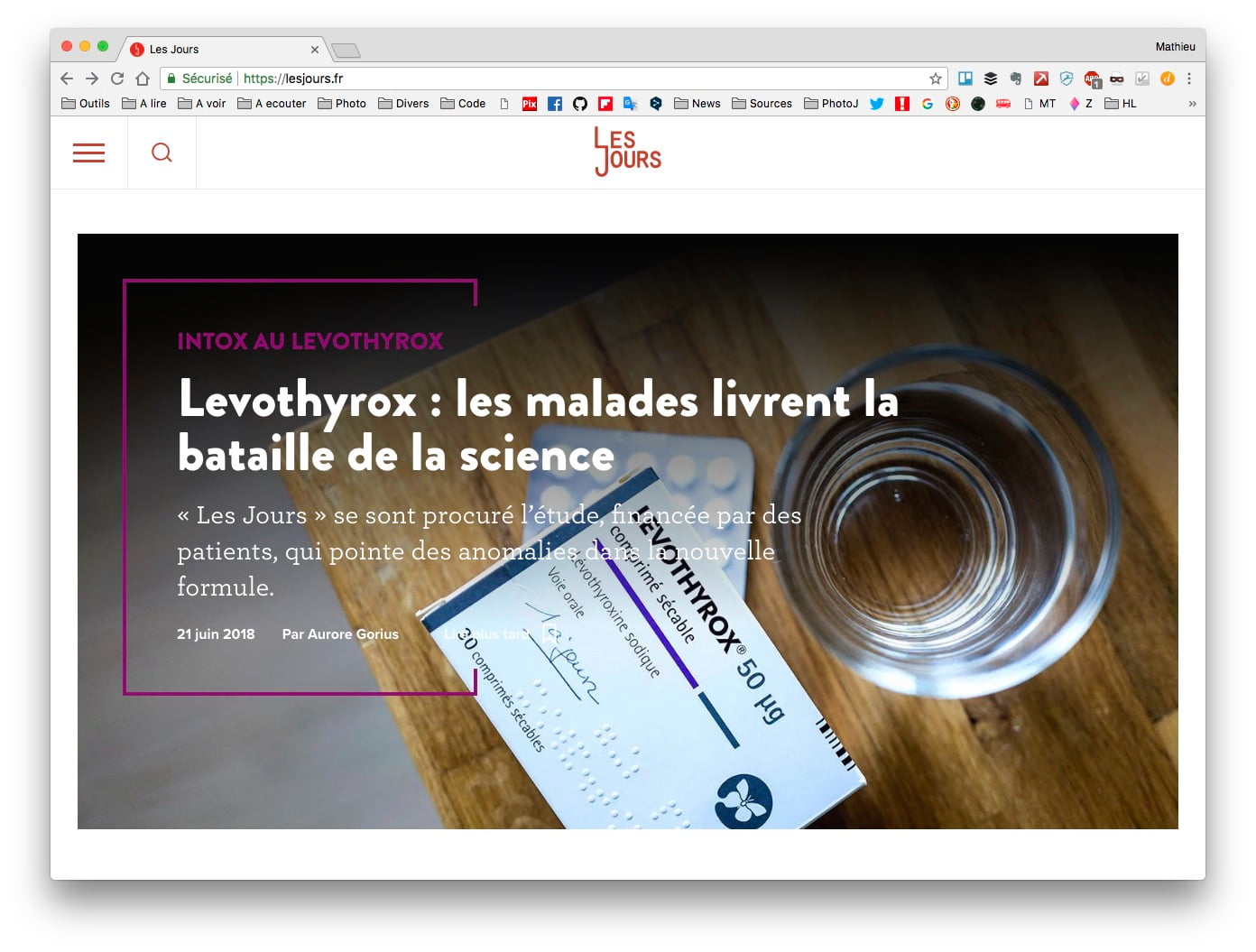Screen dimensions: 1256x952
Task: Open the Twitter bookmark
Action: click(x=877, y=104)
